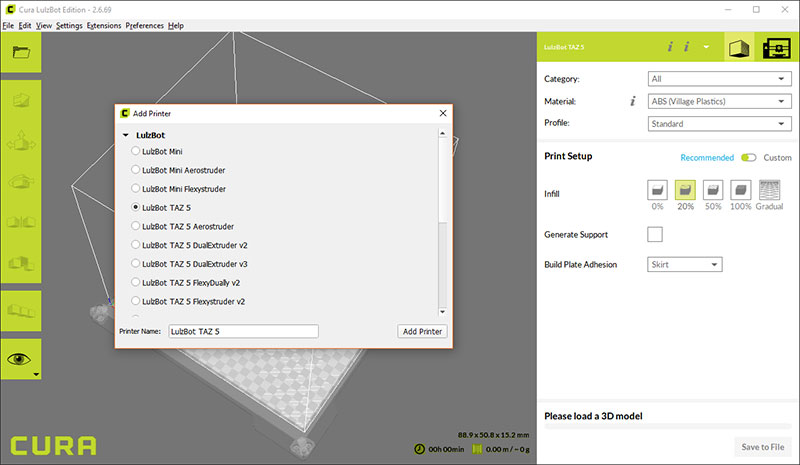Open the Preferences menu

tap(144, 26)
